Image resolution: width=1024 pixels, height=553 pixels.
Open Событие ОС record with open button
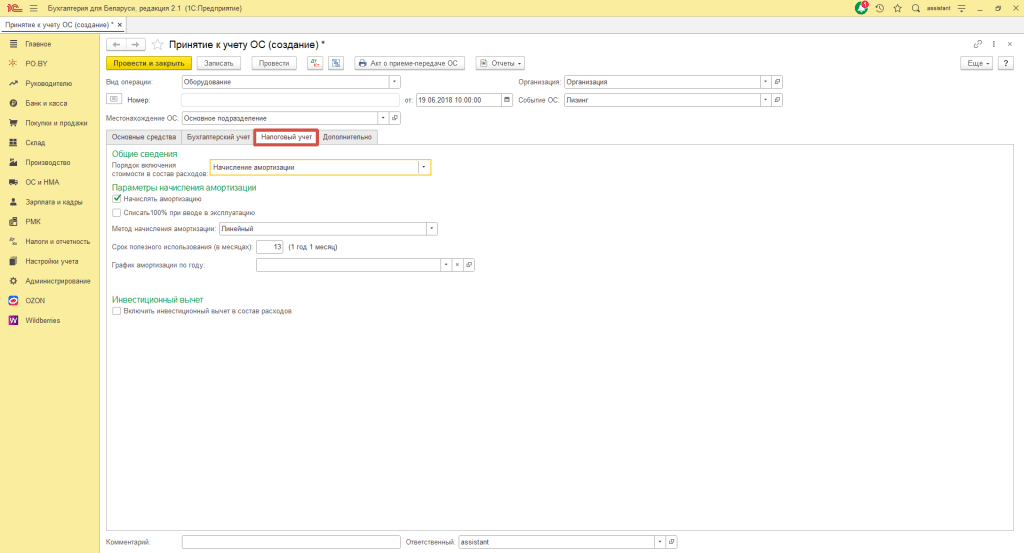(x=777, y=100)
